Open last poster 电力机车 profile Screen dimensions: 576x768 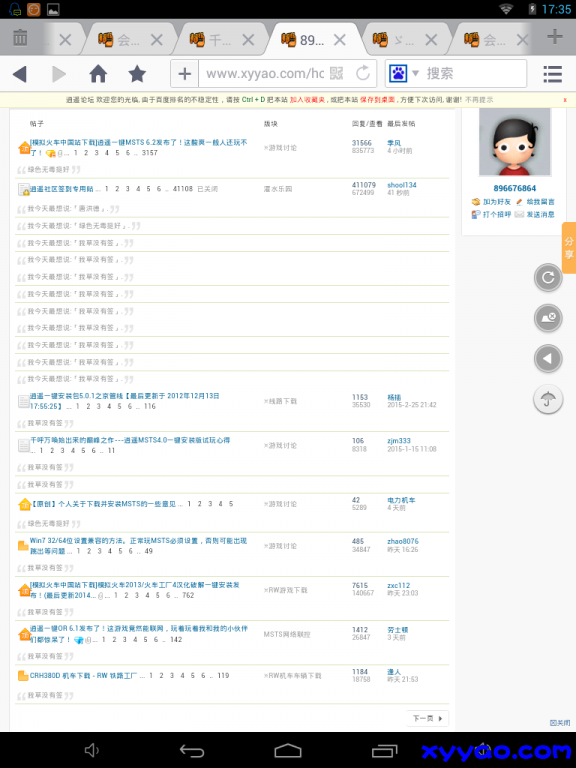point(401,500)
